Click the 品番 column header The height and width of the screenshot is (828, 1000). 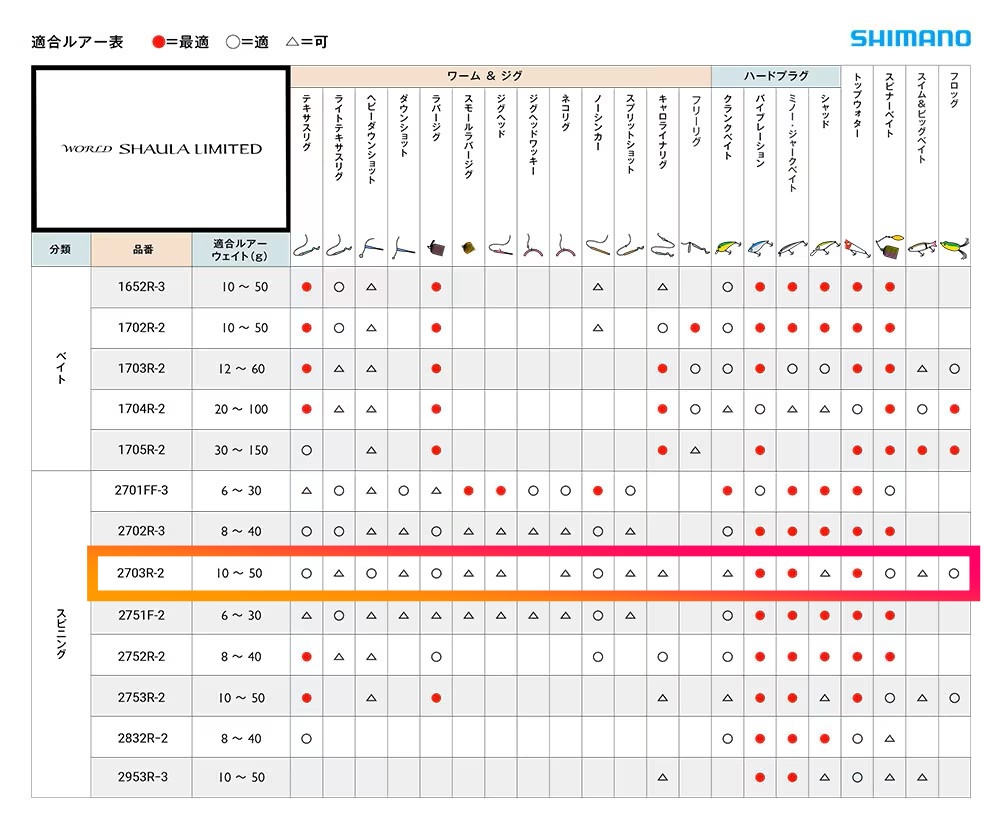point(142,249)
